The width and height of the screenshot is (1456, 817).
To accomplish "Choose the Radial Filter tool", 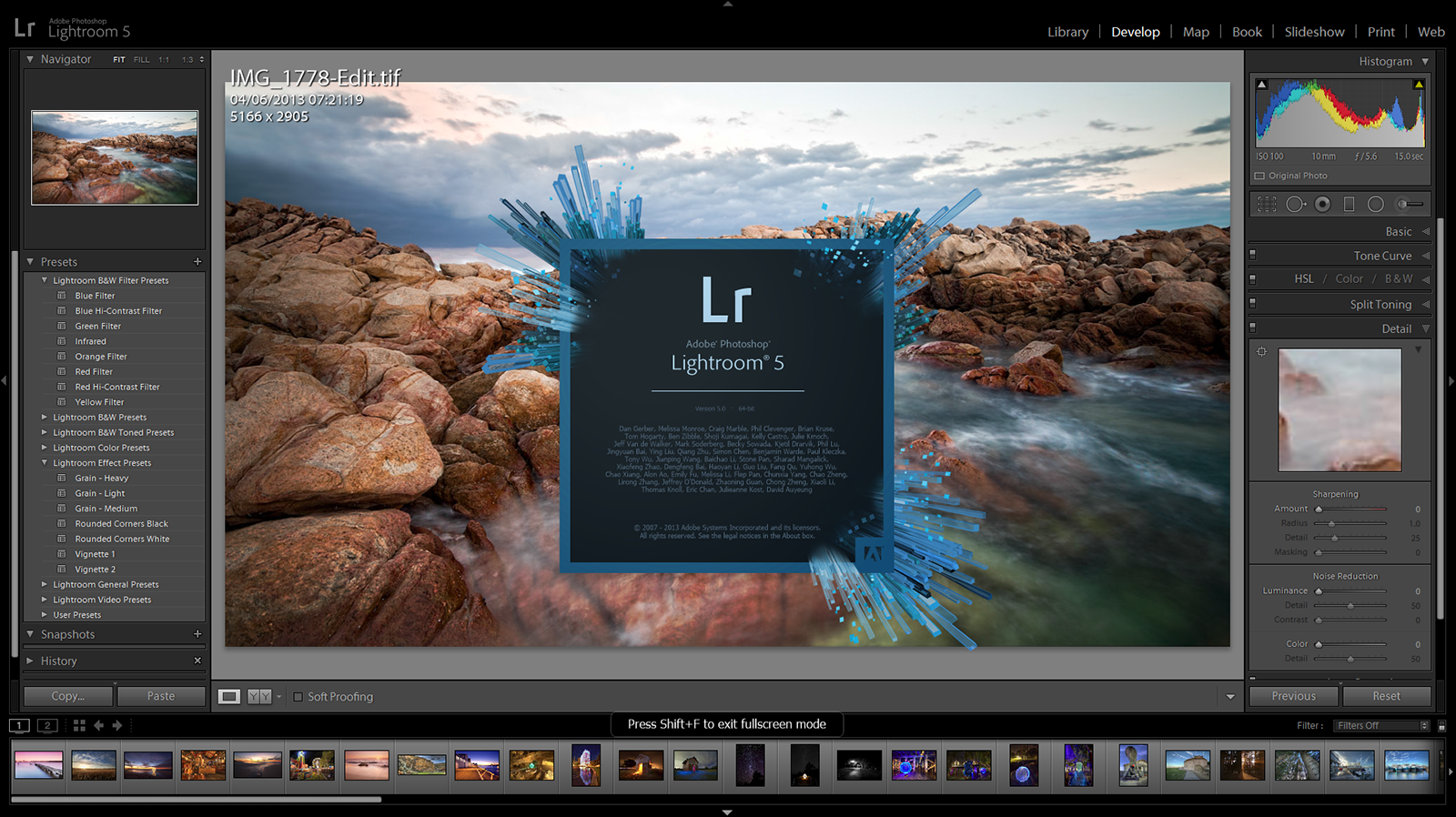I will 1376,205.
